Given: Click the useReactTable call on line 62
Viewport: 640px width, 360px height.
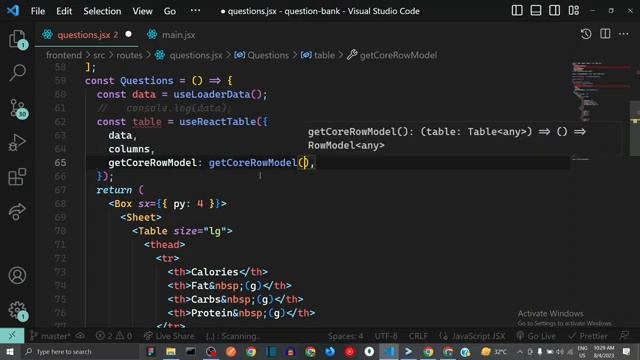Looking at the screenshot, I should coord(218,122).
